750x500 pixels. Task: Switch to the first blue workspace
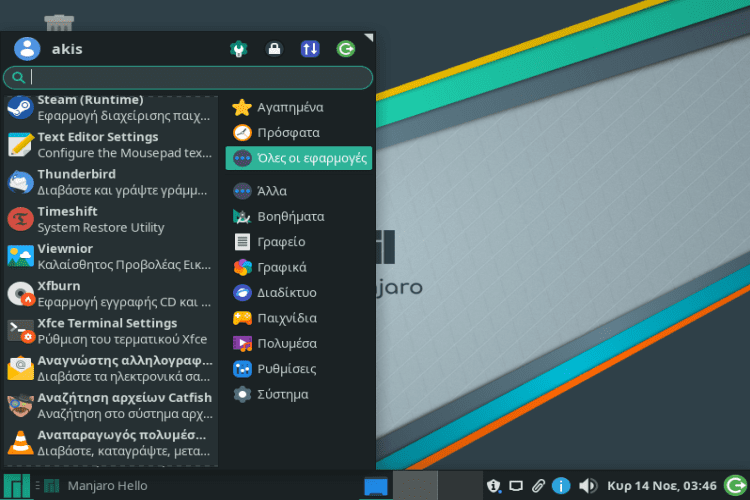point(376,486)
